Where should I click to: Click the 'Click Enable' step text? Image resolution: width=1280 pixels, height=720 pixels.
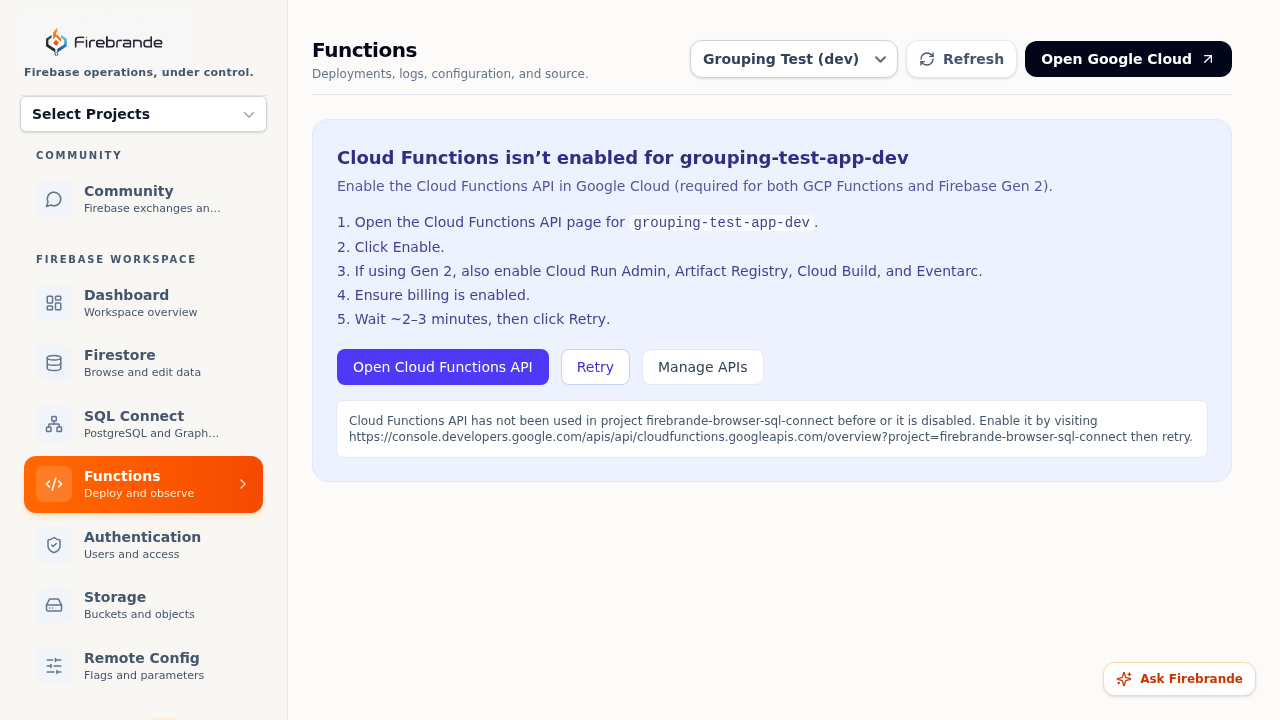tap(391, 247)
